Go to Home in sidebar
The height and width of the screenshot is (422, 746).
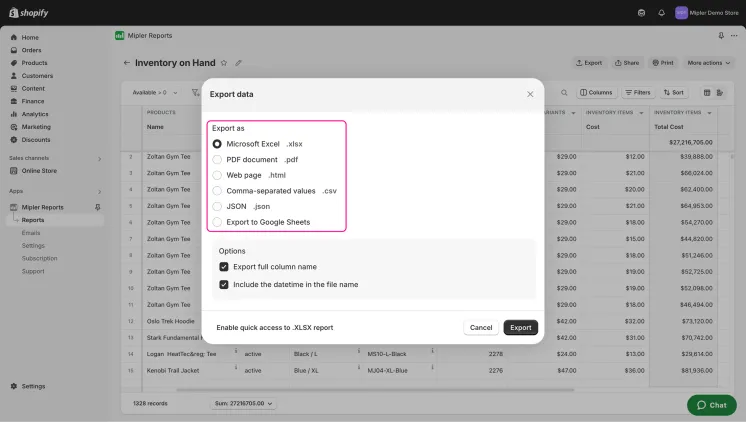pyautogui.click(x=30, y=37)
